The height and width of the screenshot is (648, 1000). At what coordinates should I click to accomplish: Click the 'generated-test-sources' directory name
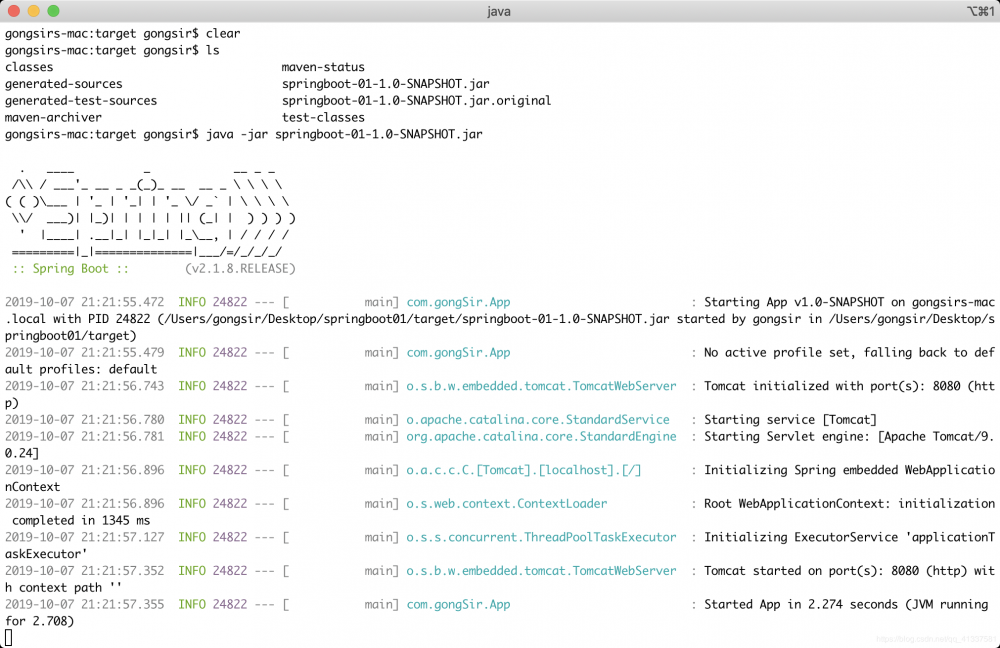[81, 100]
